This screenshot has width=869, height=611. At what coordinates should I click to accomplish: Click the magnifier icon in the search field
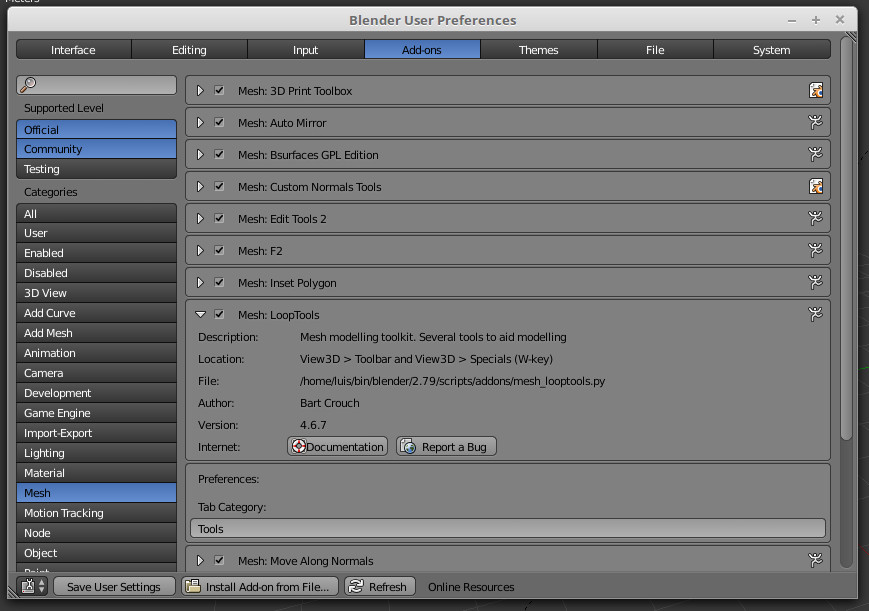[29, 86]
